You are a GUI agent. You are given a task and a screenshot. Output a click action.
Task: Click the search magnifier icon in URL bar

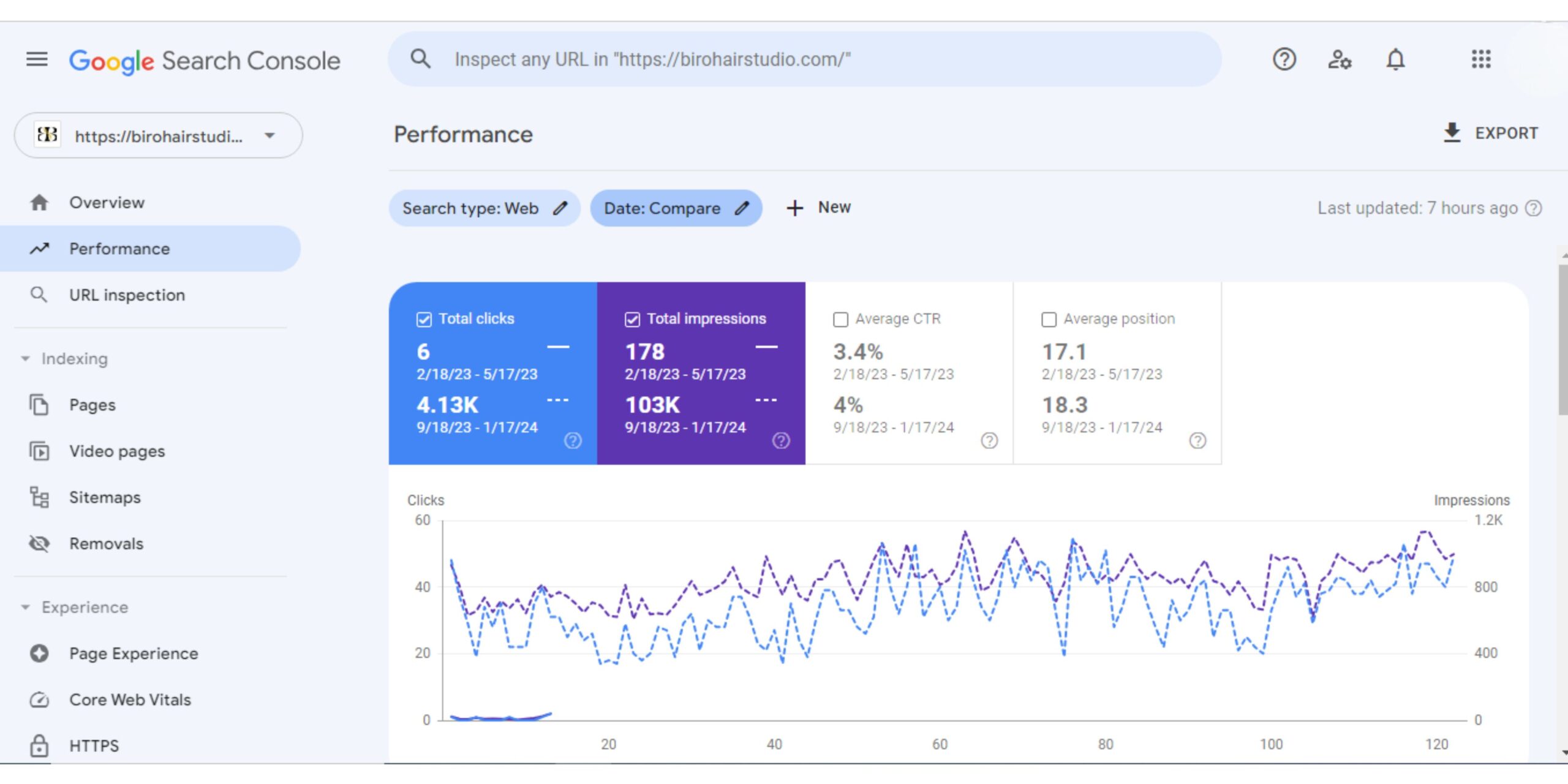pos(421,59)
